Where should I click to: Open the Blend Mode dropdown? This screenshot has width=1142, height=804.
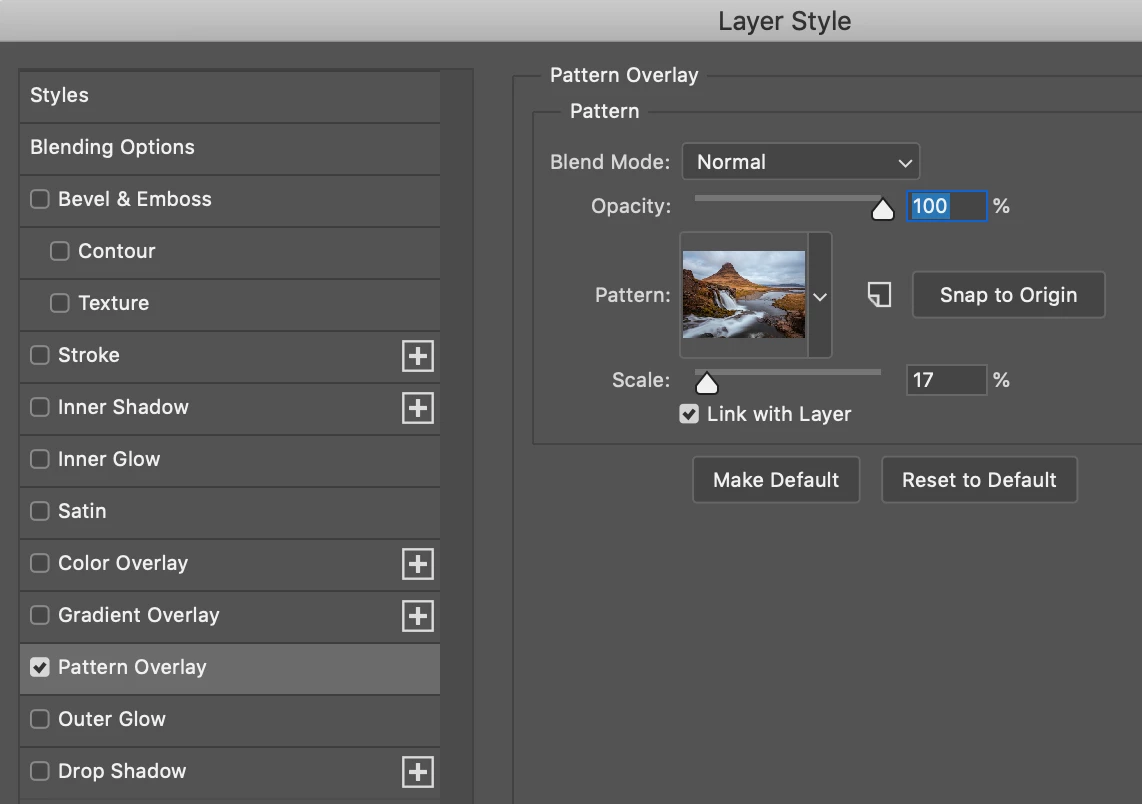[800, 162]
